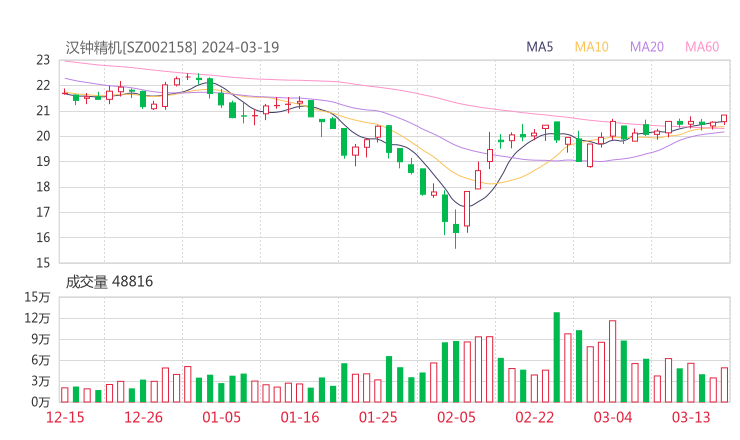Select the last red candlestick on the chart

[x=724, y=119]
